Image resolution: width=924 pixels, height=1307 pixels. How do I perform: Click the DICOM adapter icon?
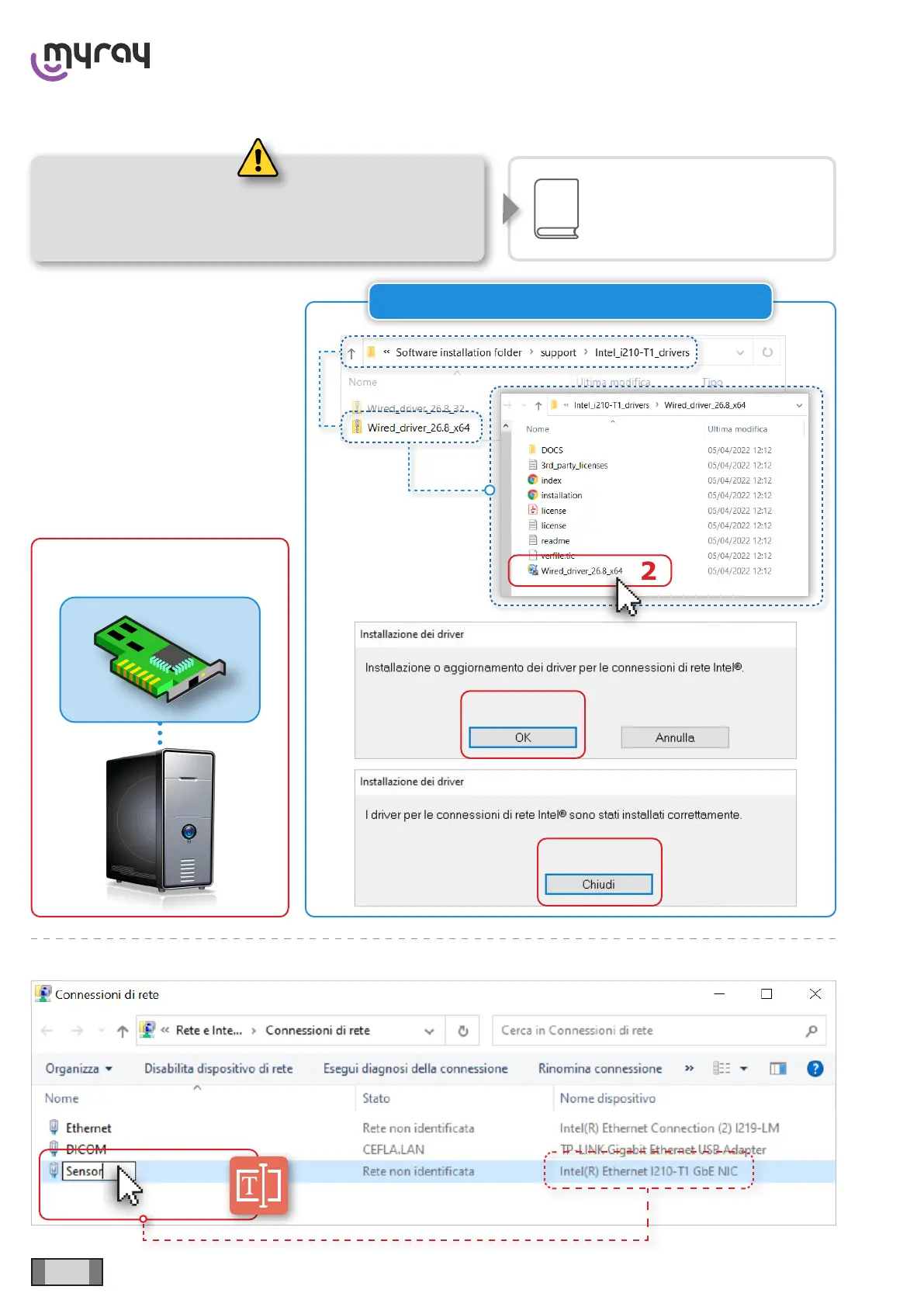click(x=54, y=1149)
